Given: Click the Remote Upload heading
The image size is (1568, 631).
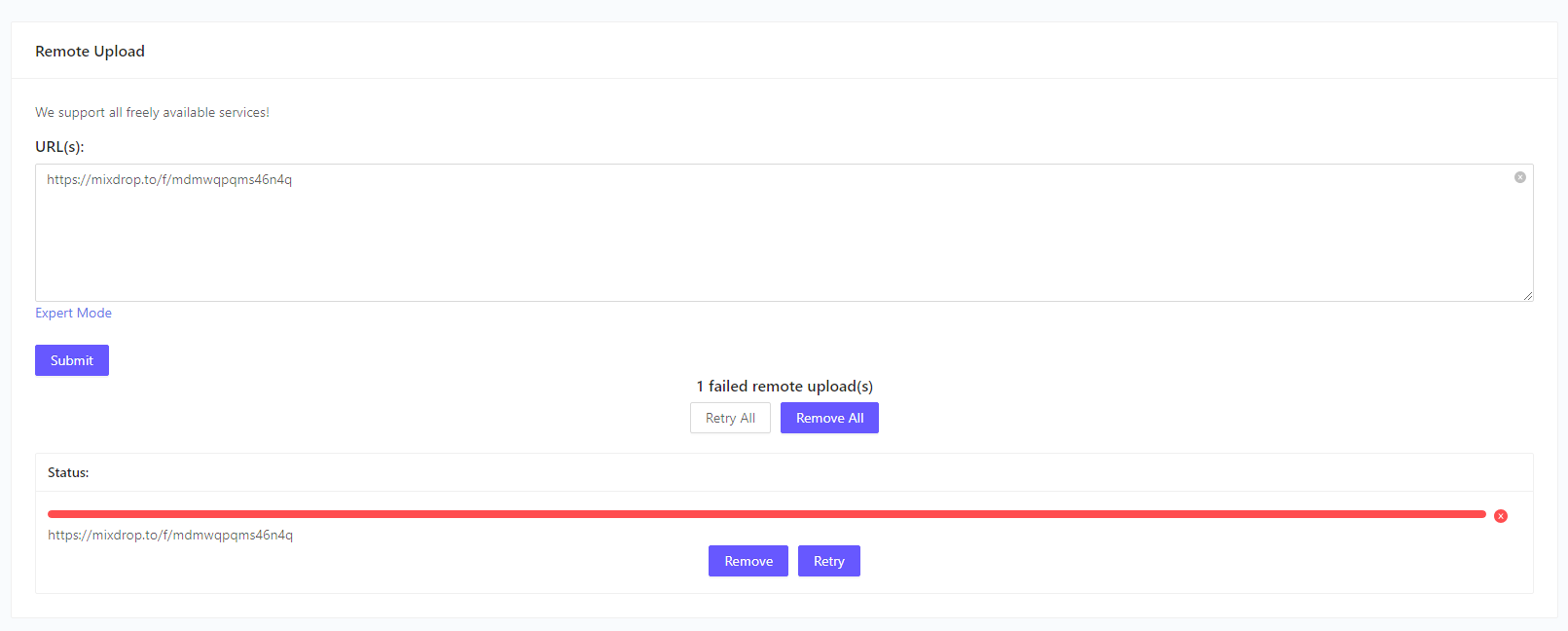Looking at the screenshot, I should click(90, 51).
